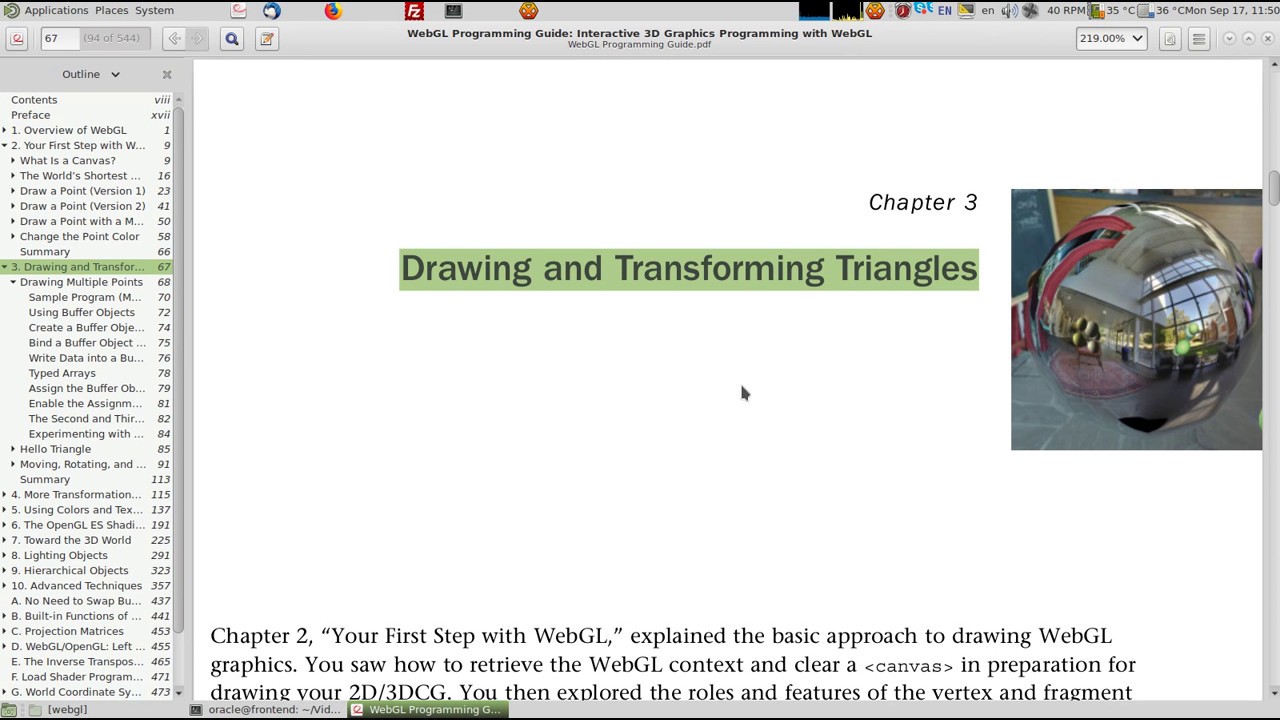Go to 'Change the Point Color' section
Image resolution: width=1280 pixels, height=720 pixels.
pyautogui.click(x=79, y=236)
